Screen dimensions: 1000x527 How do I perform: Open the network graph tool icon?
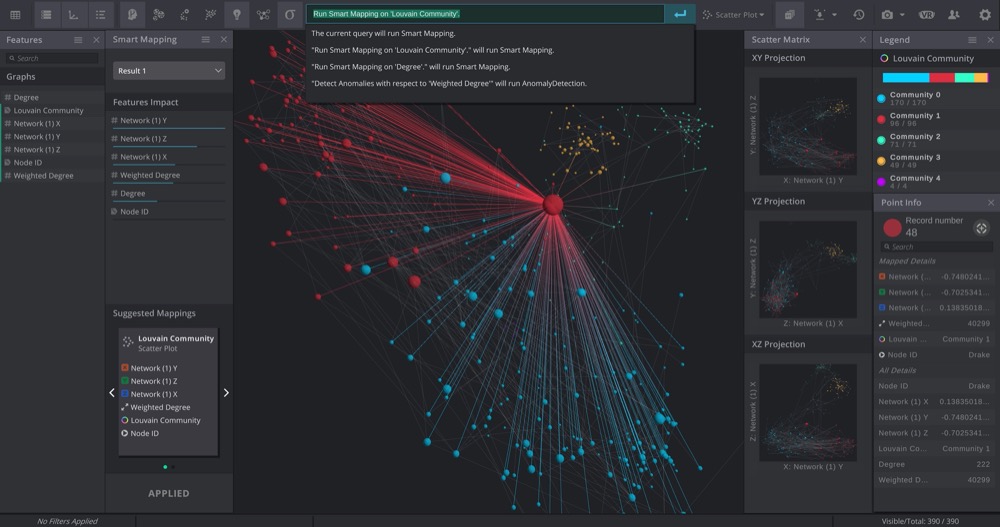[x=263, y=15]
